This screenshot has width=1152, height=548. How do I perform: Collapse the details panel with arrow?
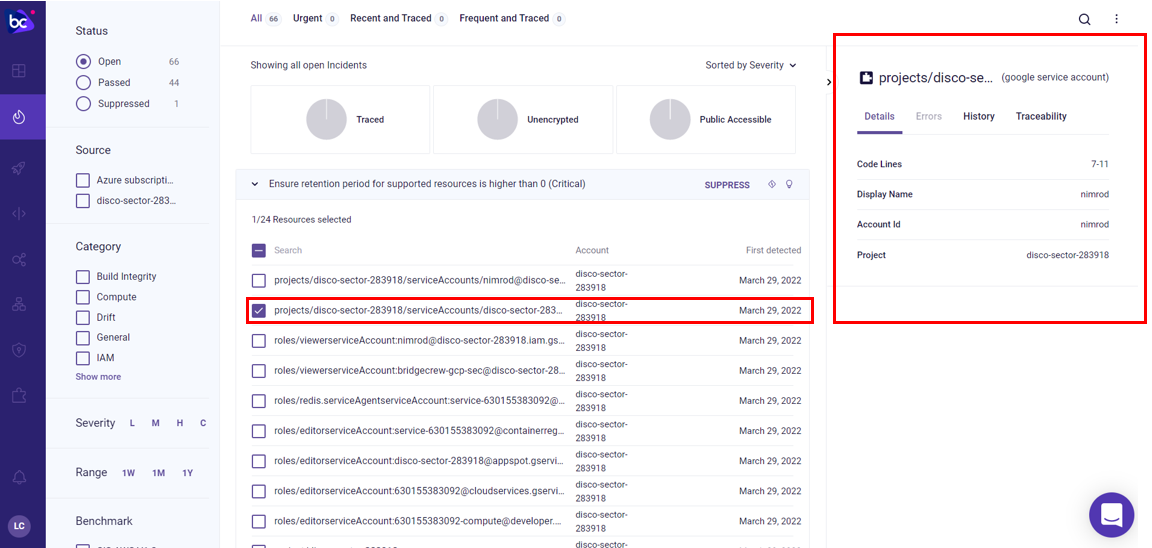pos(829,82)
